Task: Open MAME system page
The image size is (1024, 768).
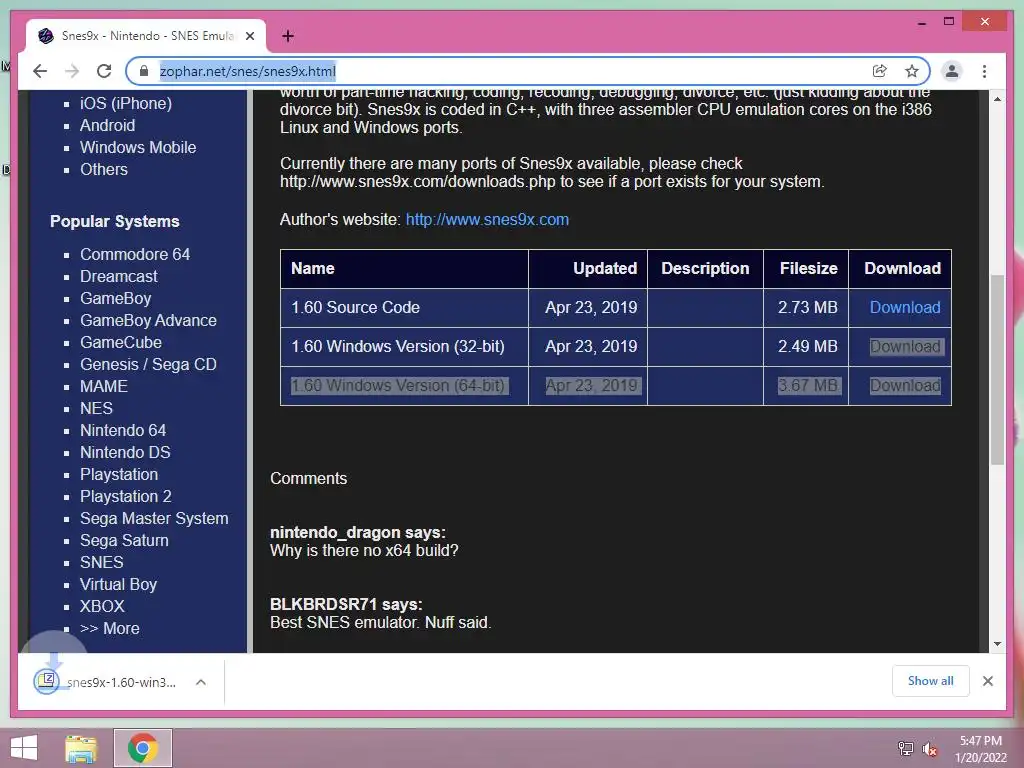Action: click(x=104, y=386)
